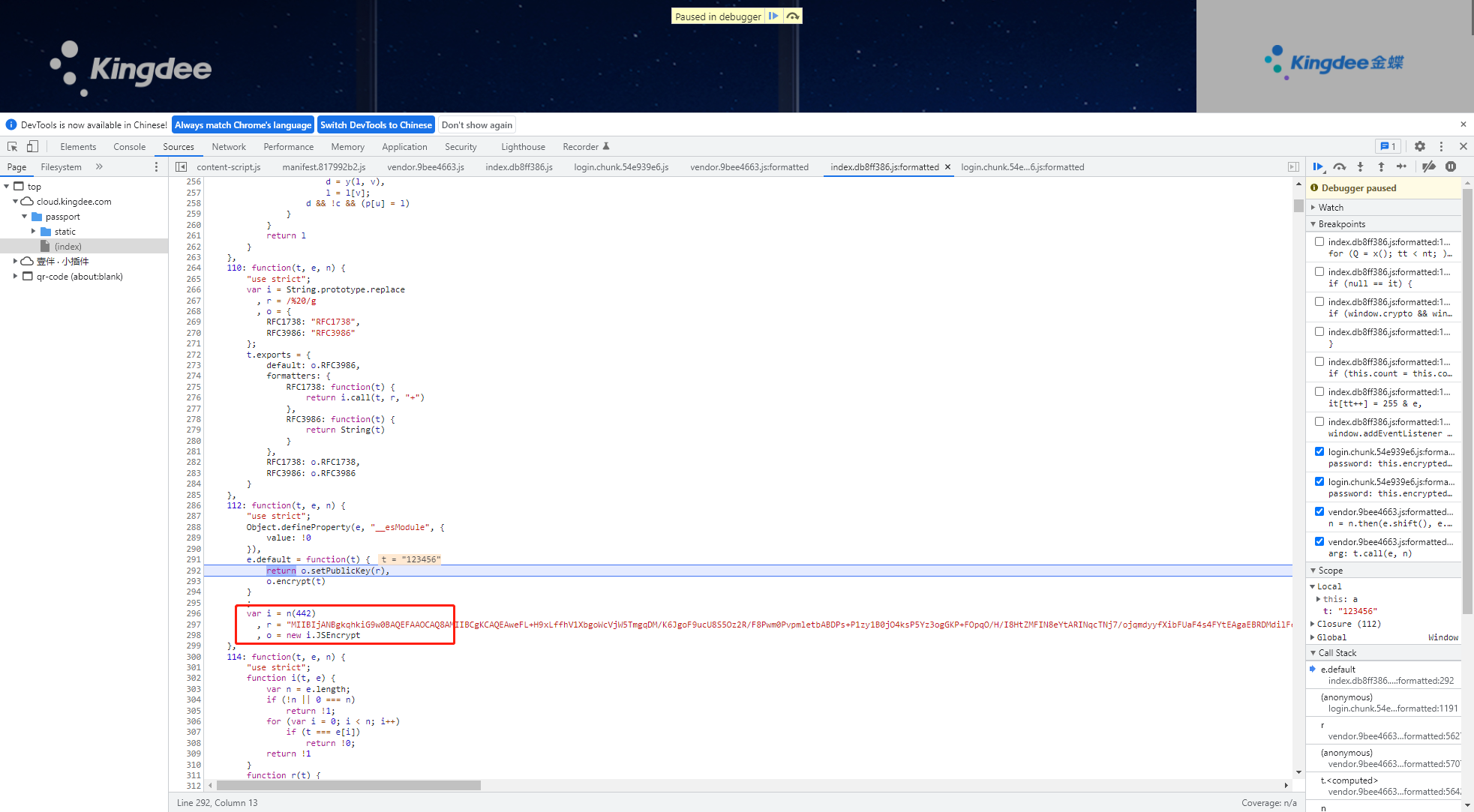Click the deactivate breakpoints icon
This screenshot has height=812, width=1474.
pyautogui.click(x=1429, y=166)
